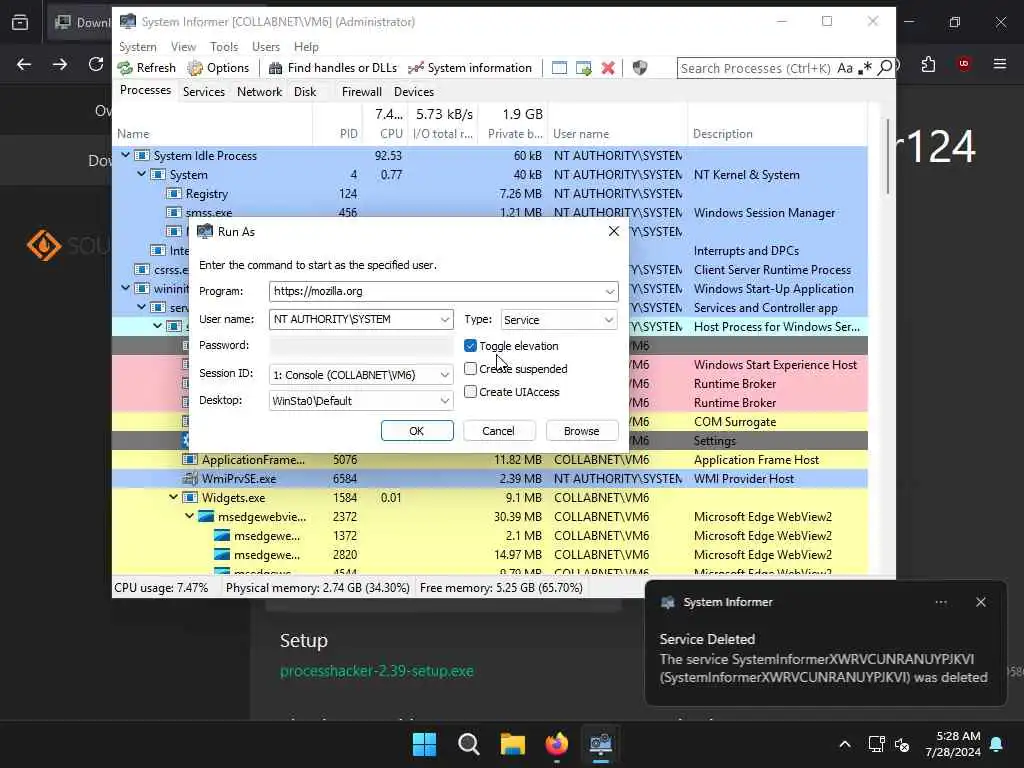Open the Program combo box dropdown
The image size is (1024, 768).
[x=609, y=291]
